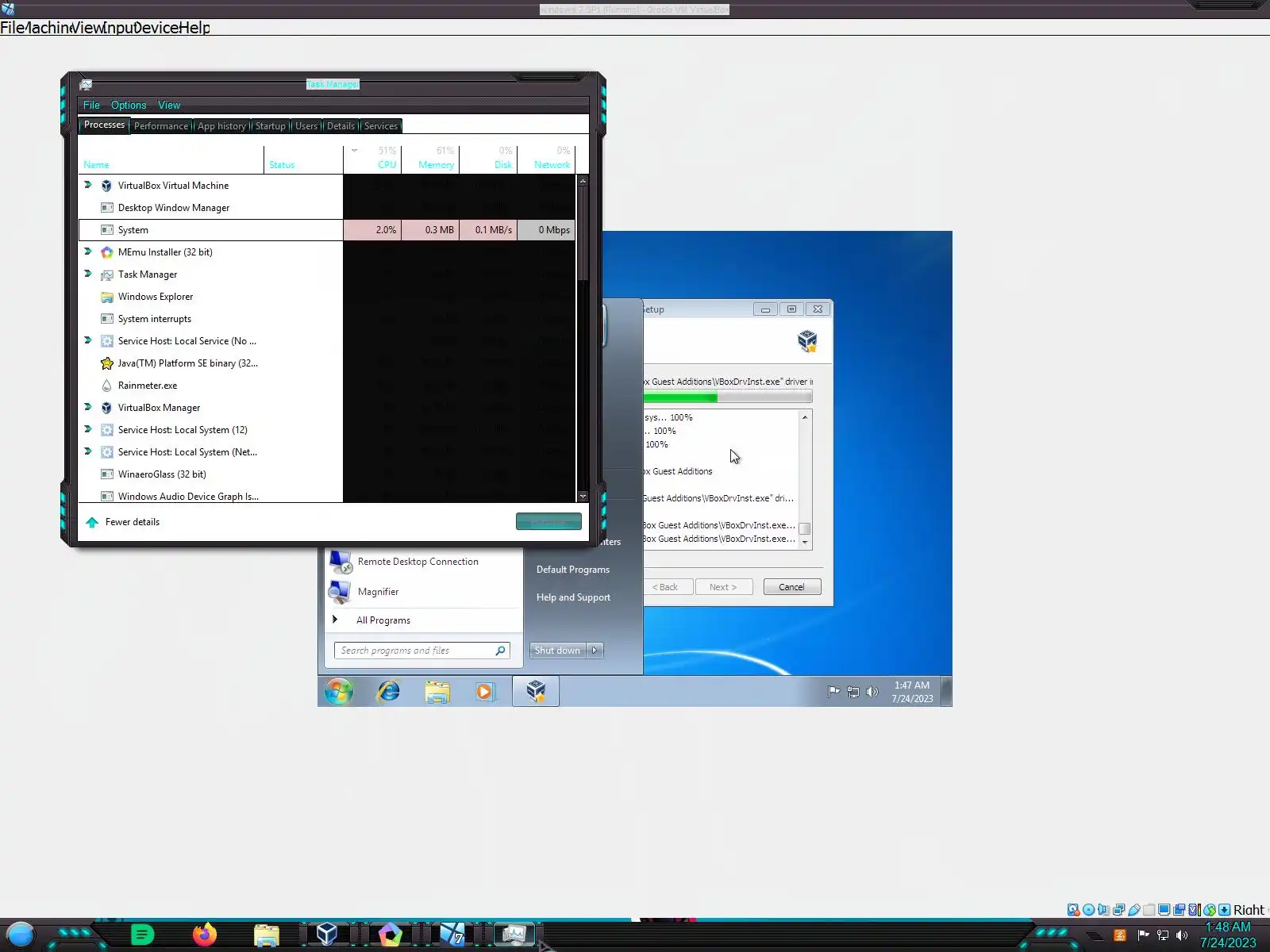Screen dimensions: 1270x952
Task: Open the host Start orb
Action: pos(21,935)
